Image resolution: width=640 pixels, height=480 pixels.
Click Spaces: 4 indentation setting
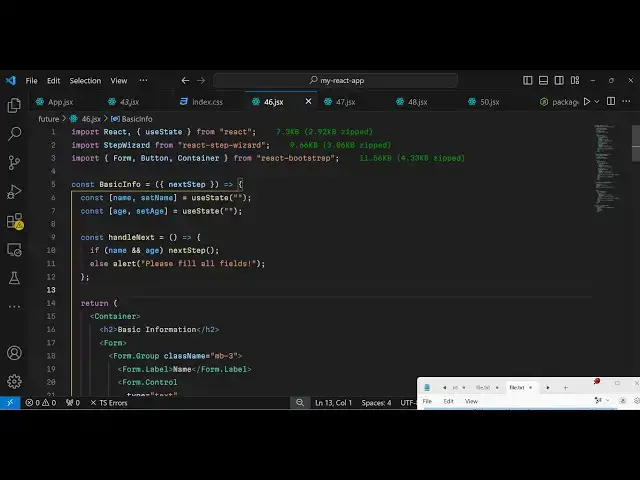click(376, 403)
